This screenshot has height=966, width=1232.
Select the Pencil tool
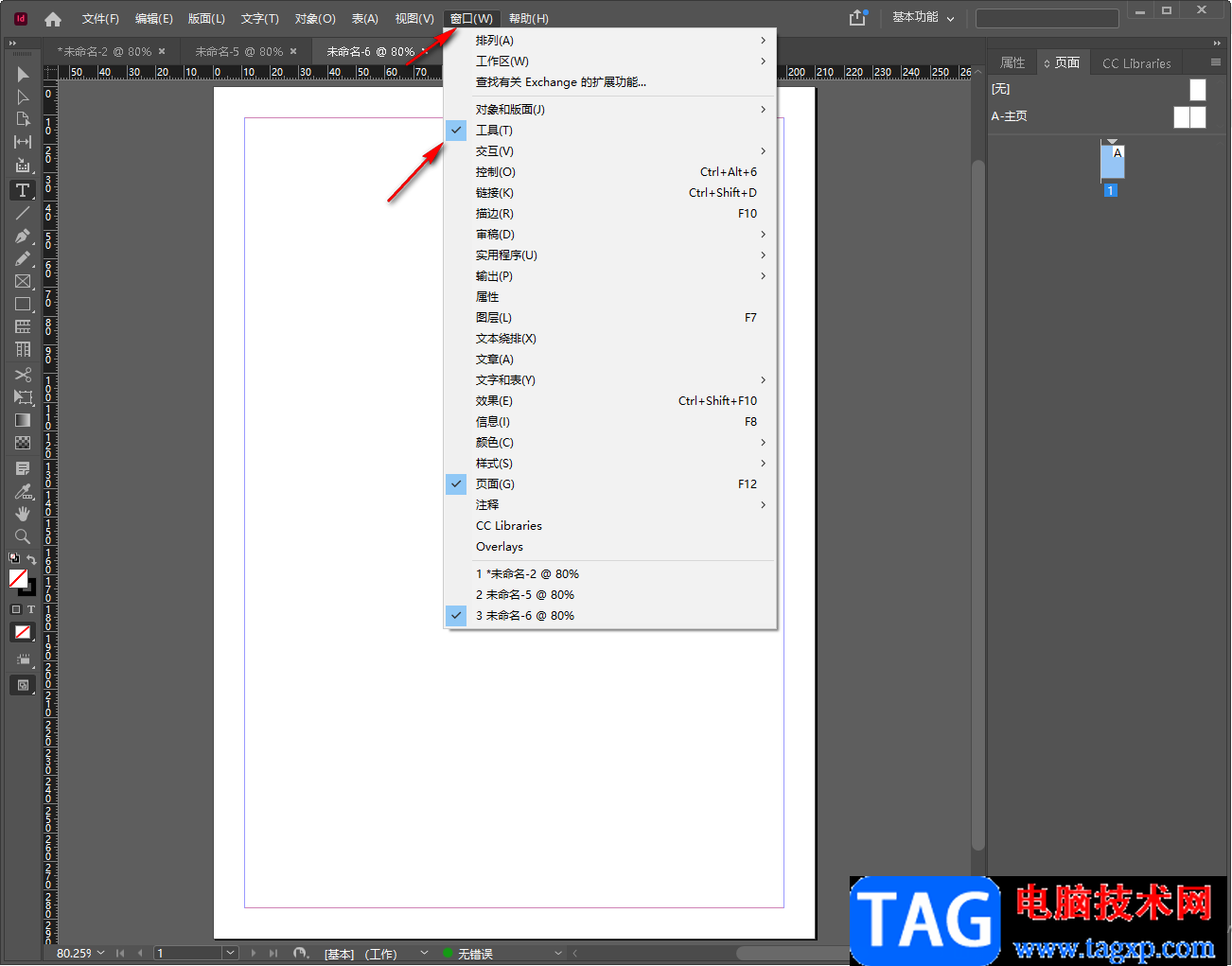click(x=23, y=258)
